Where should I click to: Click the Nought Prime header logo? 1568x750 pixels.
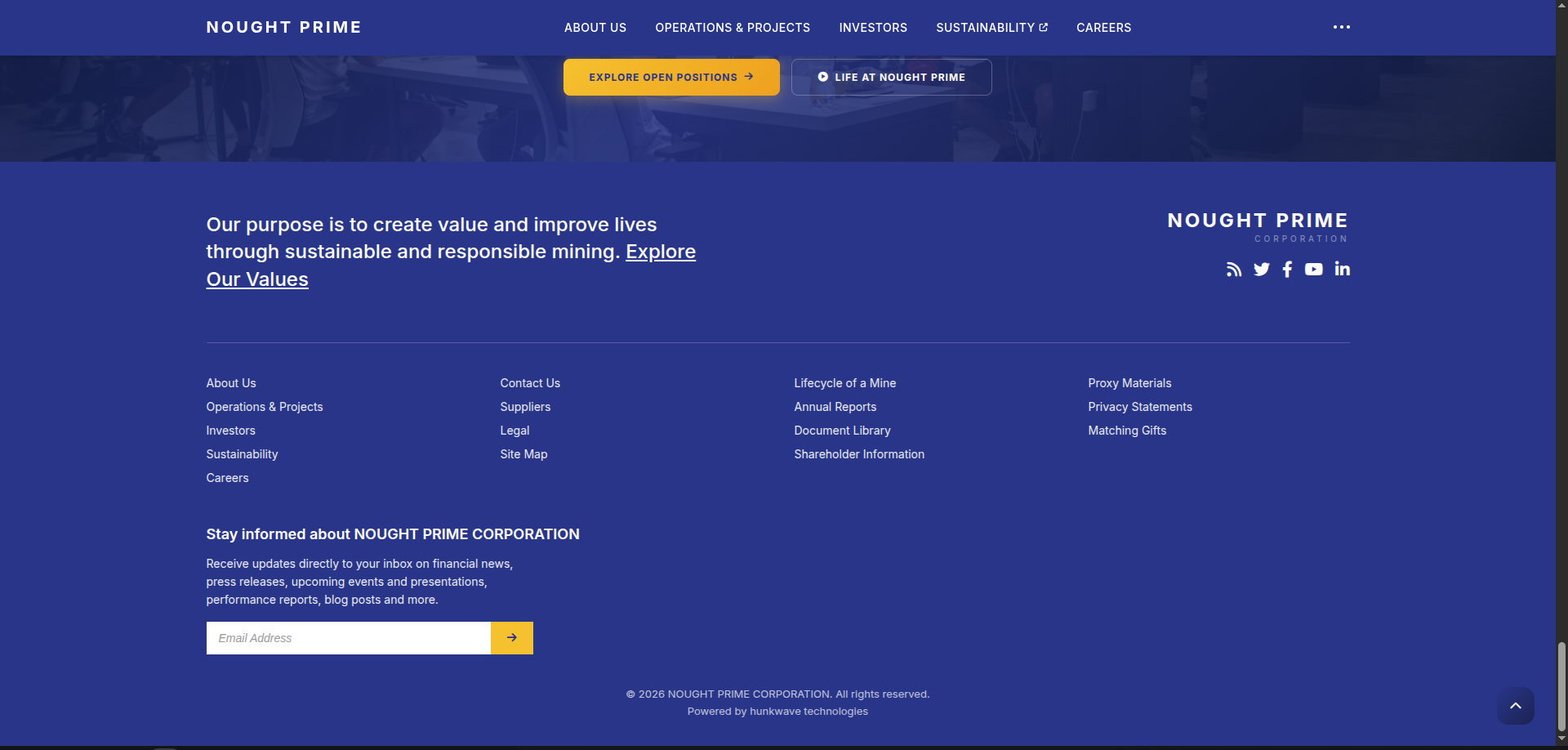pyautogui.click(x=283, y=28)
